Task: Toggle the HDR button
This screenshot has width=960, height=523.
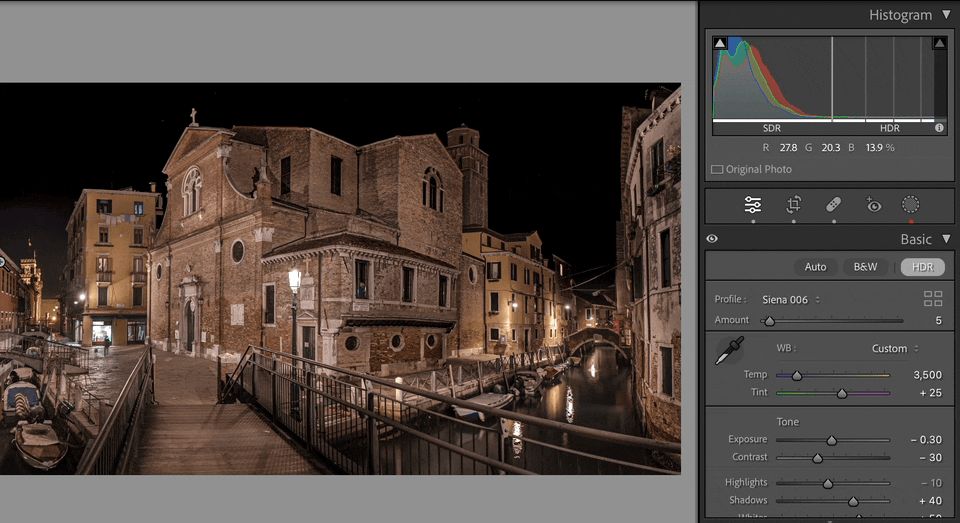Action: 922,267
